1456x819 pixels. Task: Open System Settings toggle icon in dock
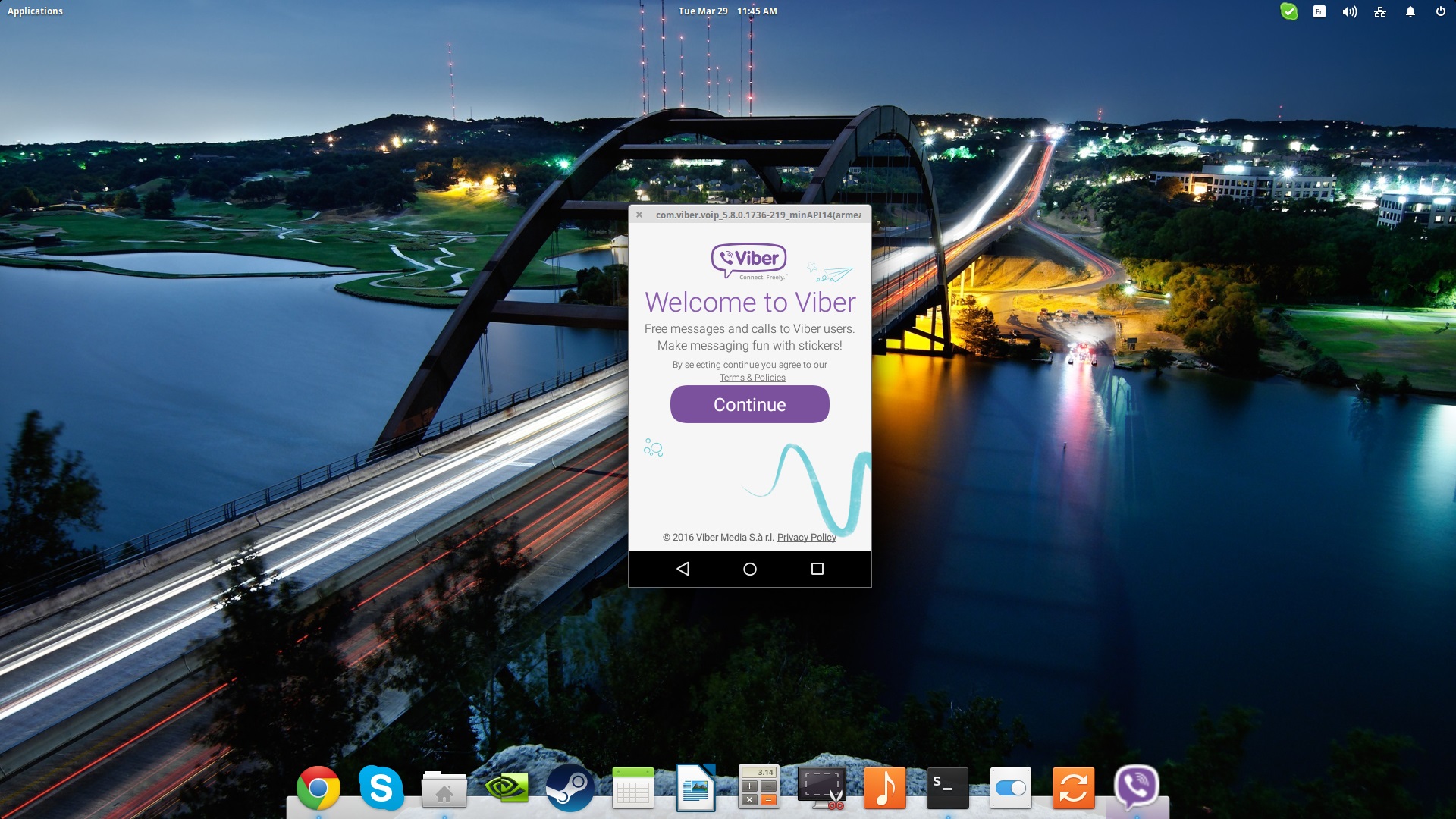pos(1011,788)
